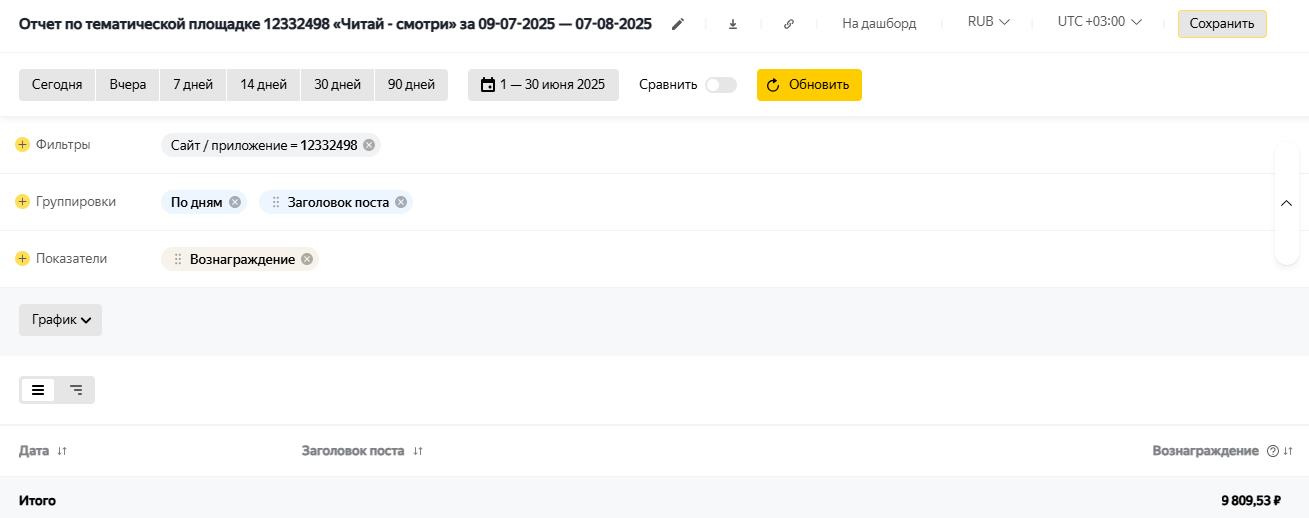
Task: Add a grouping with plus icon
Action: coord(23,202)
